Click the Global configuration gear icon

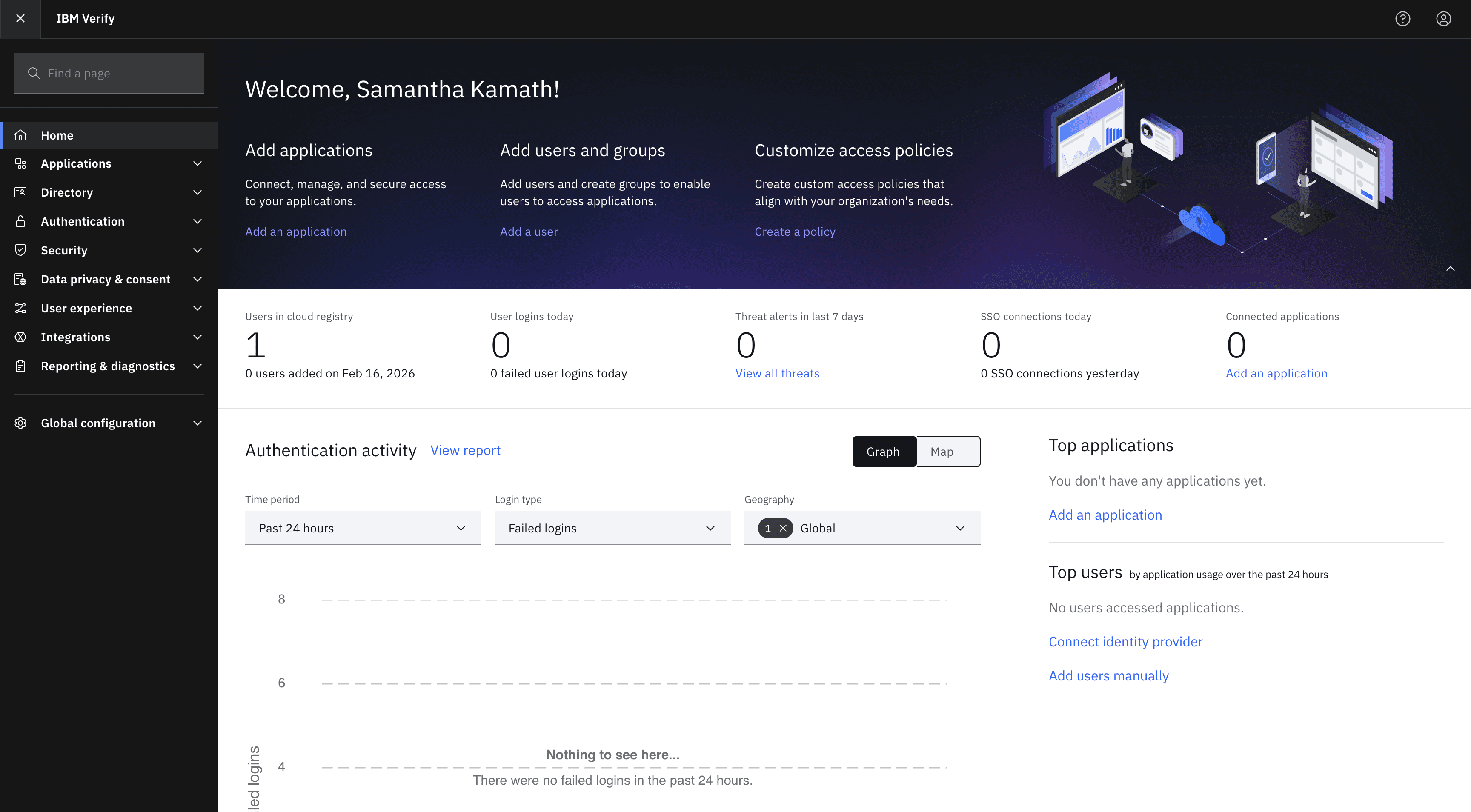point(20,423)
